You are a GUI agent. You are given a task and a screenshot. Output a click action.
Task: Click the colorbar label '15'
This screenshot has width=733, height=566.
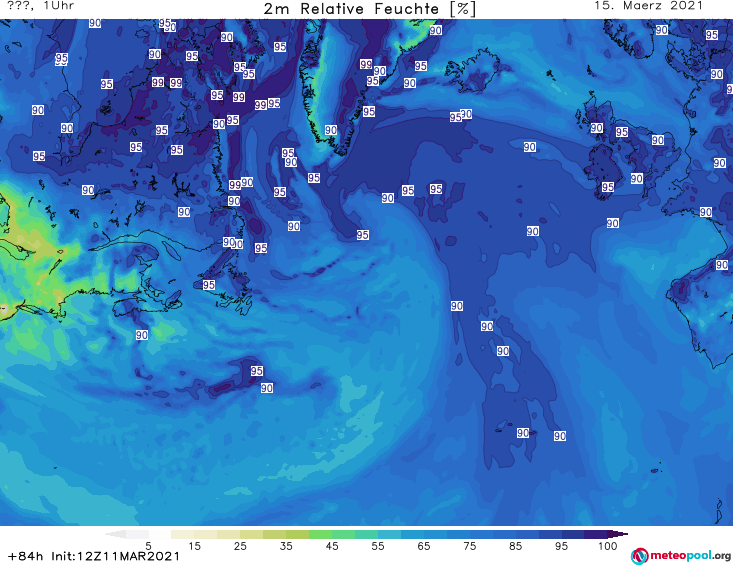pyautogui.click(x=194, y=546)
